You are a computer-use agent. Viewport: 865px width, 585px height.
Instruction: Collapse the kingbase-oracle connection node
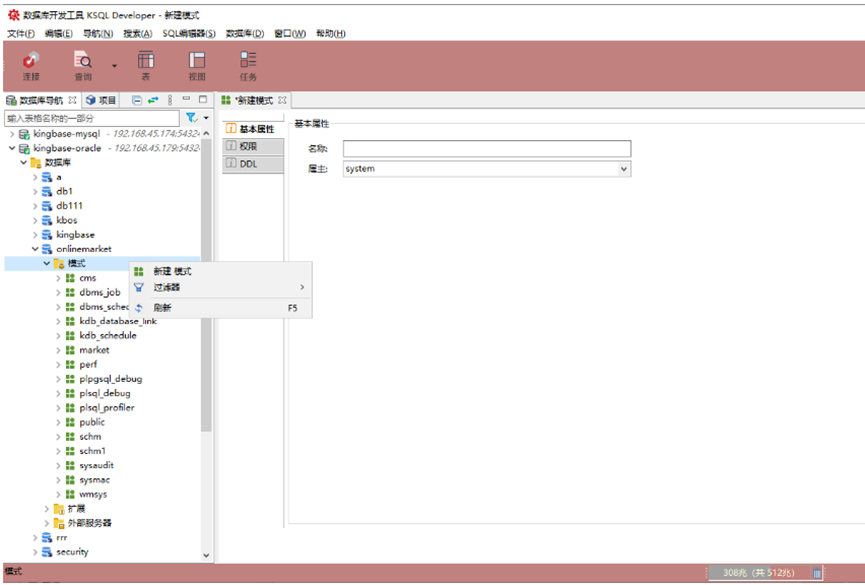coord(12,148)
